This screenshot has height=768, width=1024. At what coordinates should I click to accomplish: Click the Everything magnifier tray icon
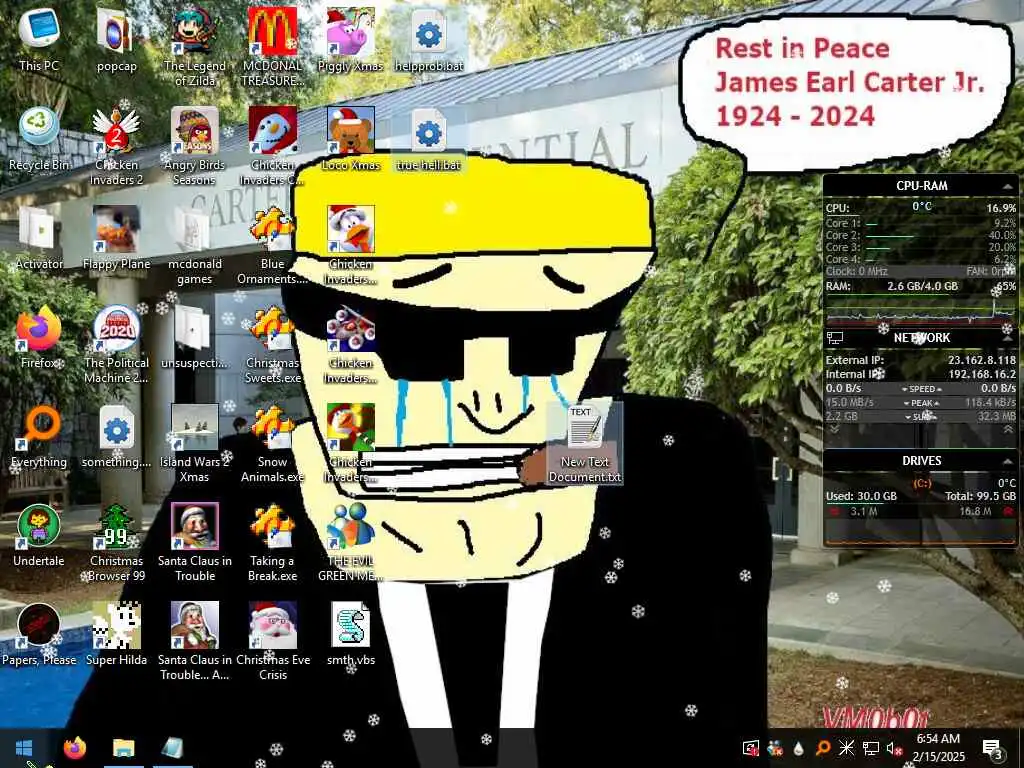tap(823, 748)
